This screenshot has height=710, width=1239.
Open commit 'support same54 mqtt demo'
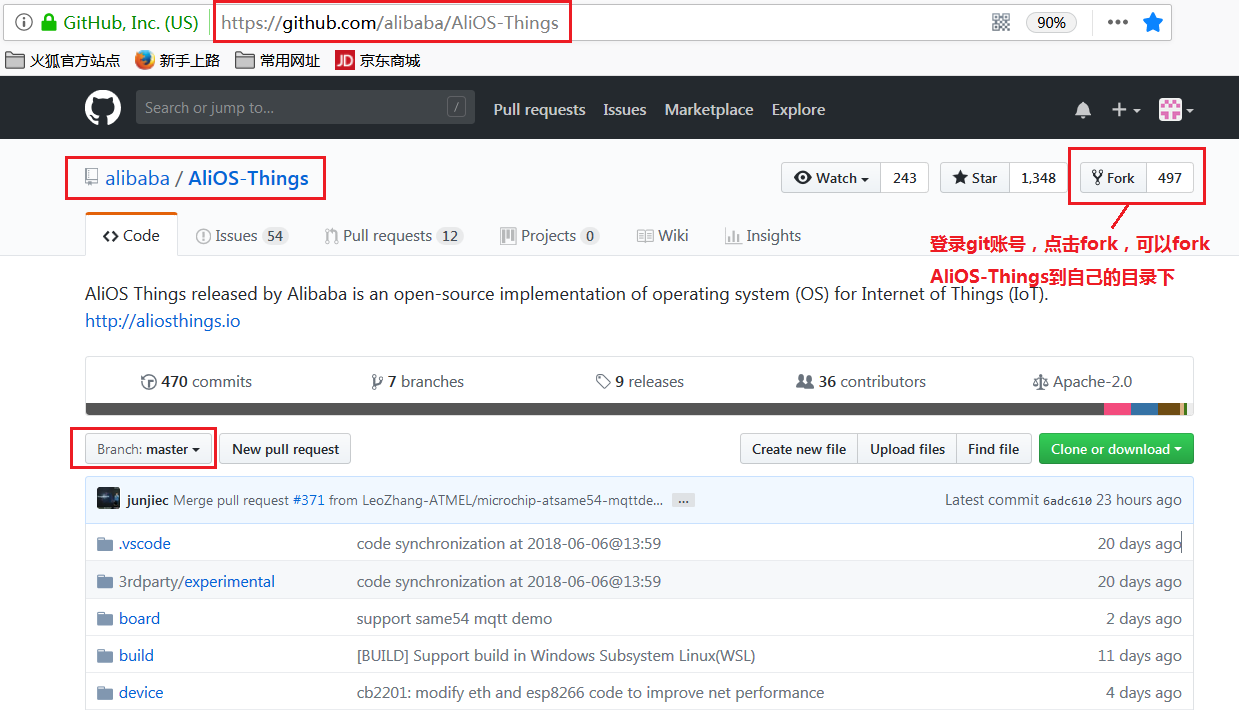pyautogui.click(x=454, y=618)
